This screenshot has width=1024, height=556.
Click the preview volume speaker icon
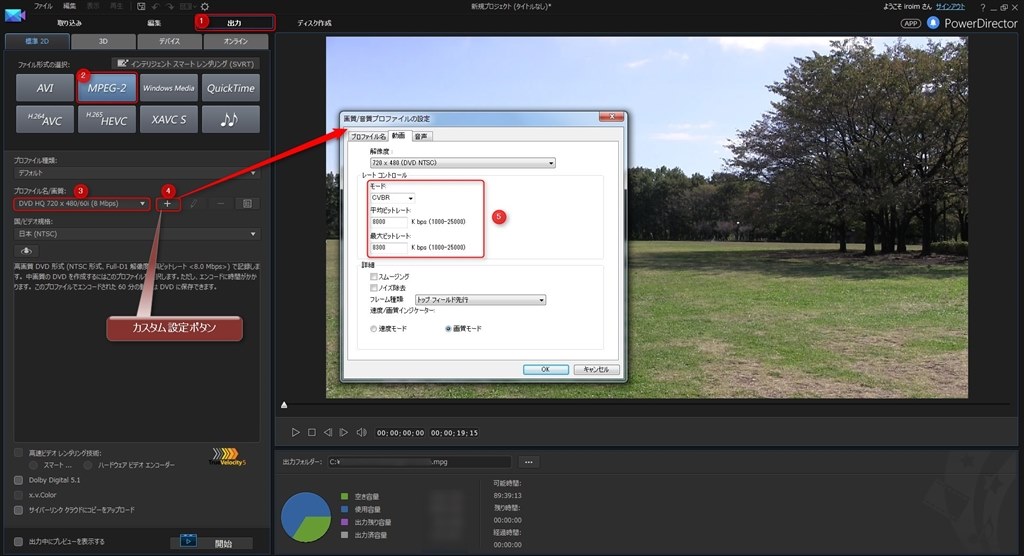361,433
